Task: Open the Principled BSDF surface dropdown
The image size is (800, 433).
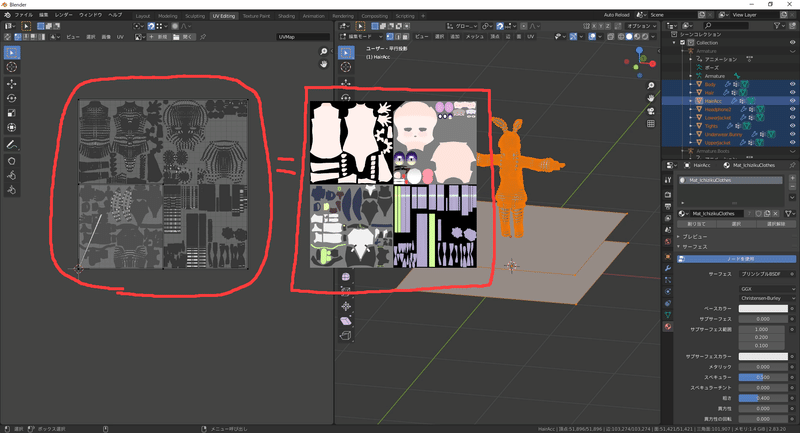Action: tap(764, 274)
